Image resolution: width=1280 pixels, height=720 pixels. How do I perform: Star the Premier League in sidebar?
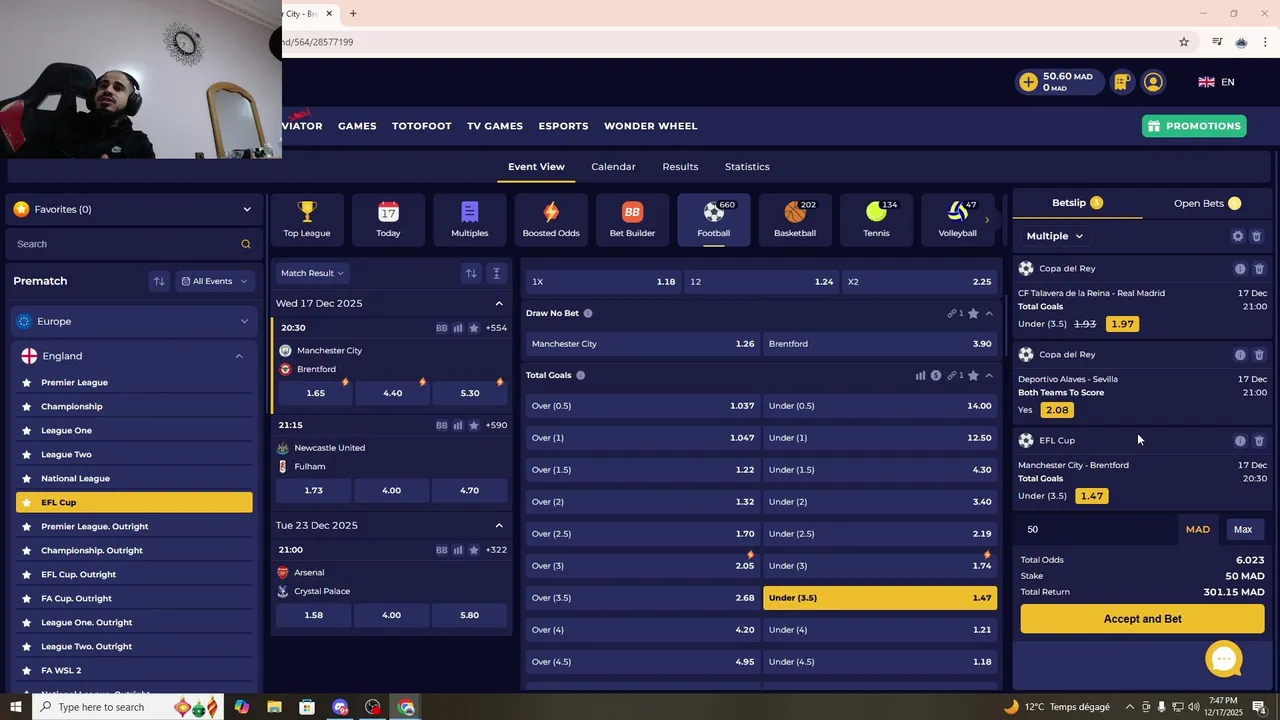pos(25,382)
